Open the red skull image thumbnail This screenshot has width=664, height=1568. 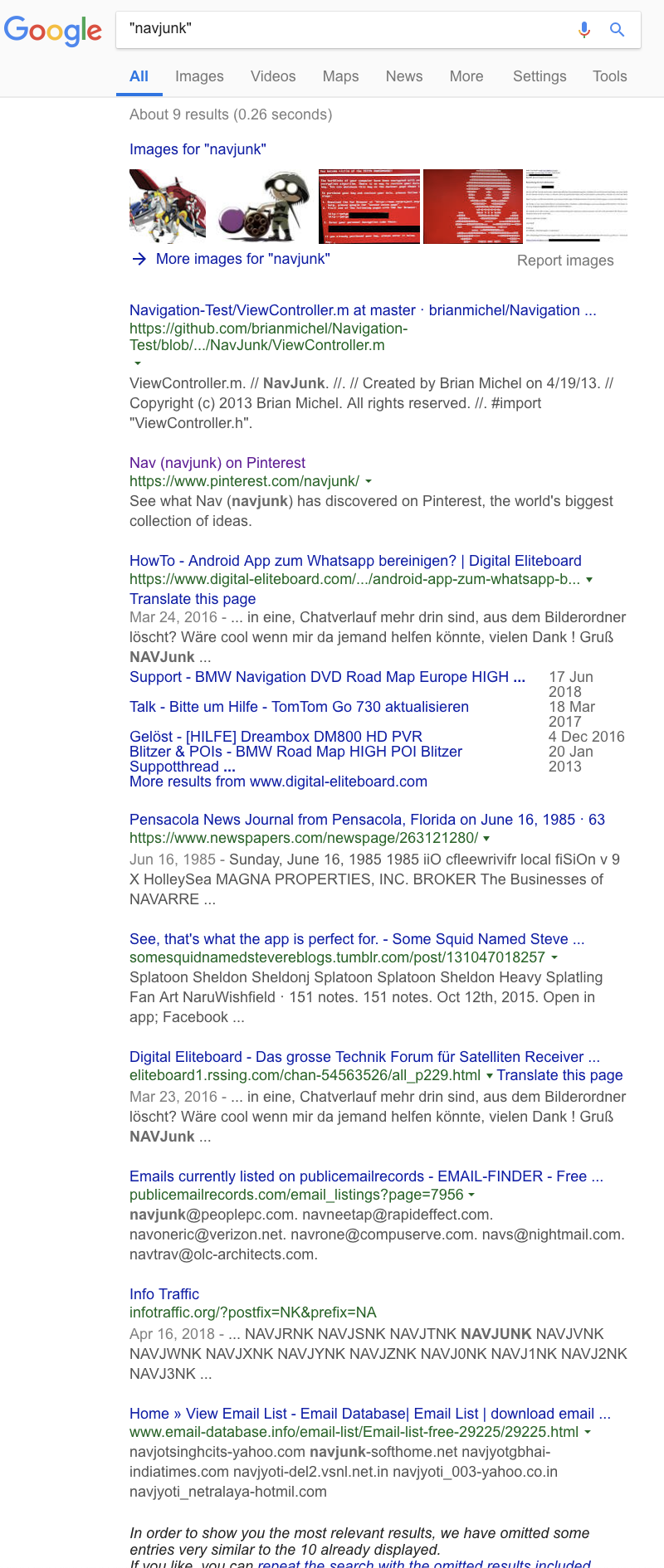coord(472,207)
